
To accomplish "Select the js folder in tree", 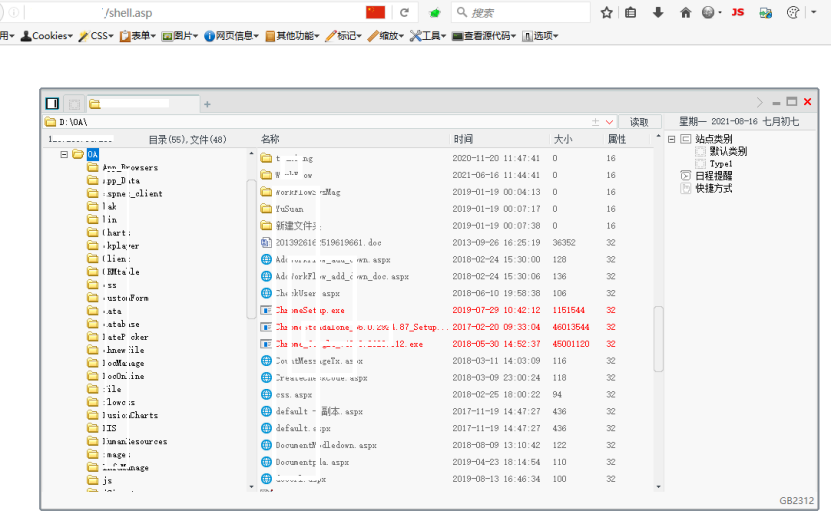I will click(x=107, y=480).
